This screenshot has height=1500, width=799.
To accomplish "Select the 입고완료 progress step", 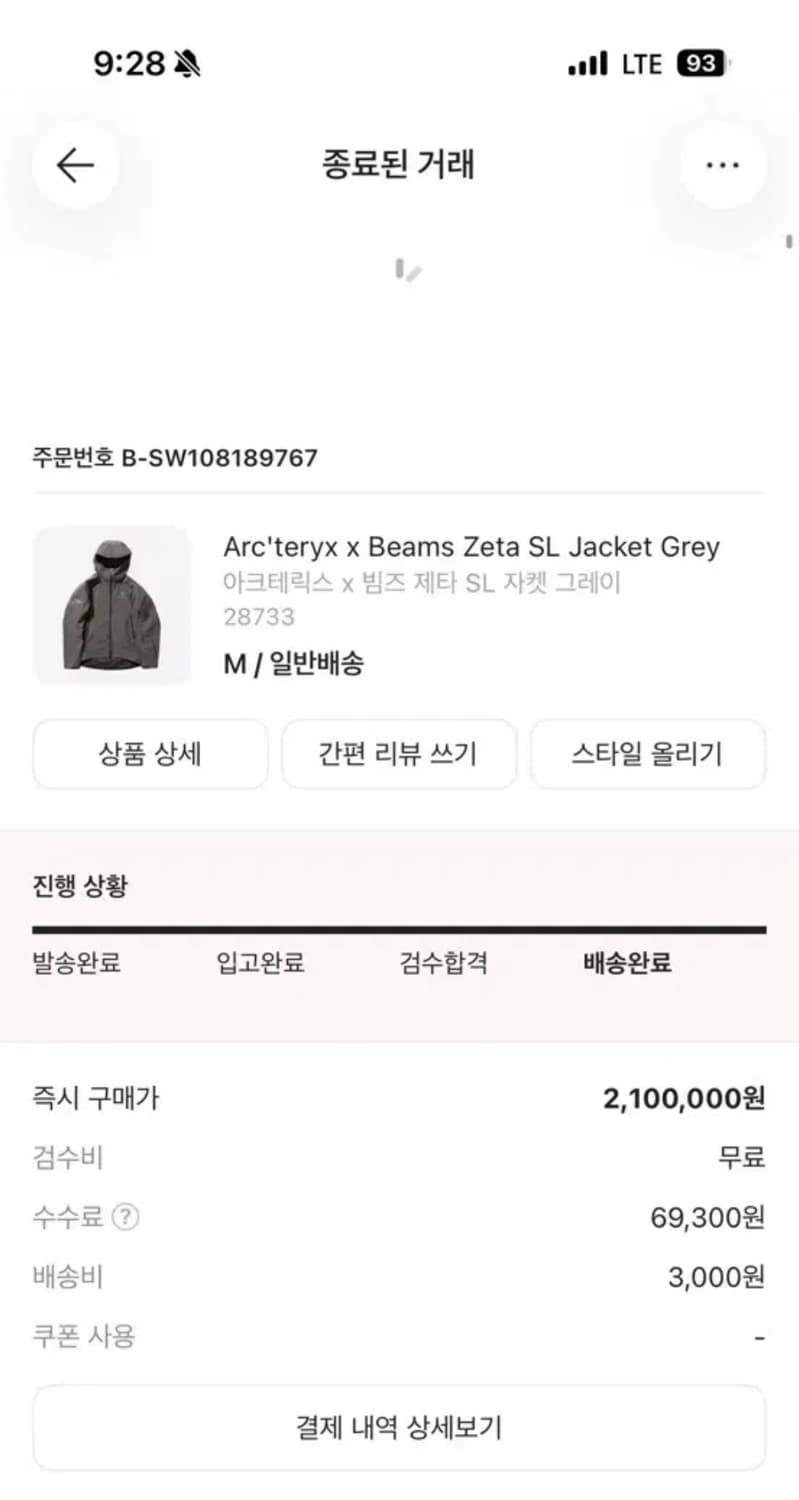I will (x=260, y=963).
